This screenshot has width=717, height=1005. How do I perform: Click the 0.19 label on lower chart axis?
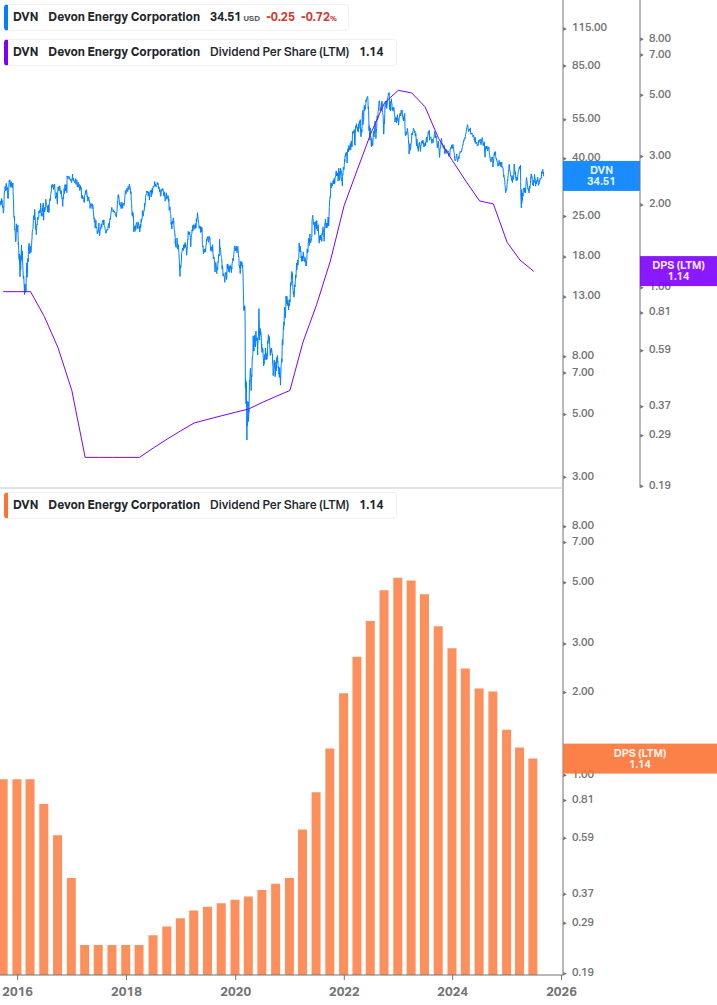582,972
